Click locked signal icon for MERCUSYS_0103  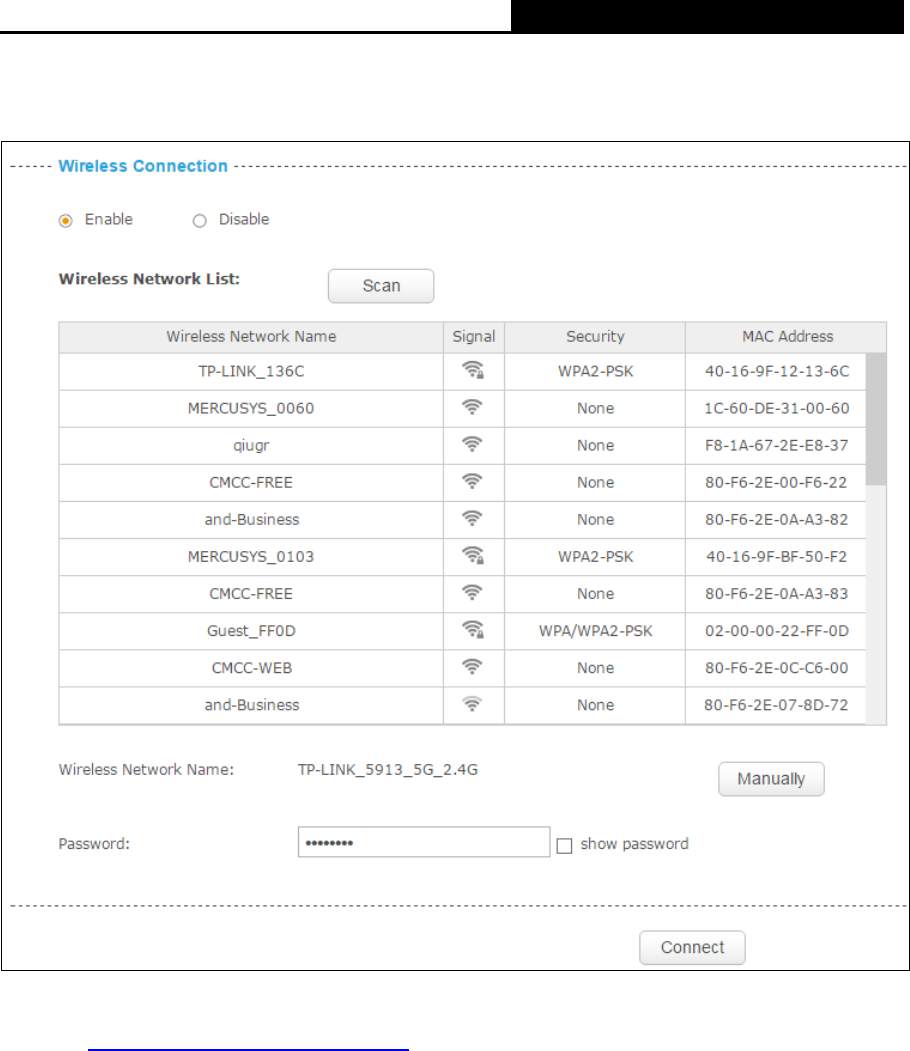(473, 556)
